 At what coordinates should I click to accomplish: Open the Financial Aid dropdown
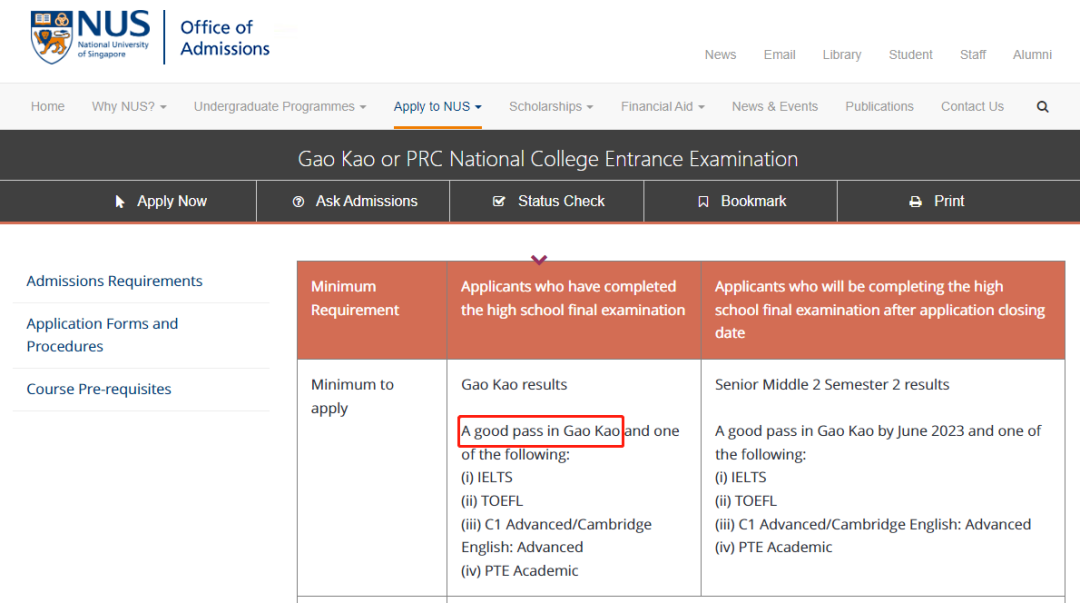click(662, 107)
